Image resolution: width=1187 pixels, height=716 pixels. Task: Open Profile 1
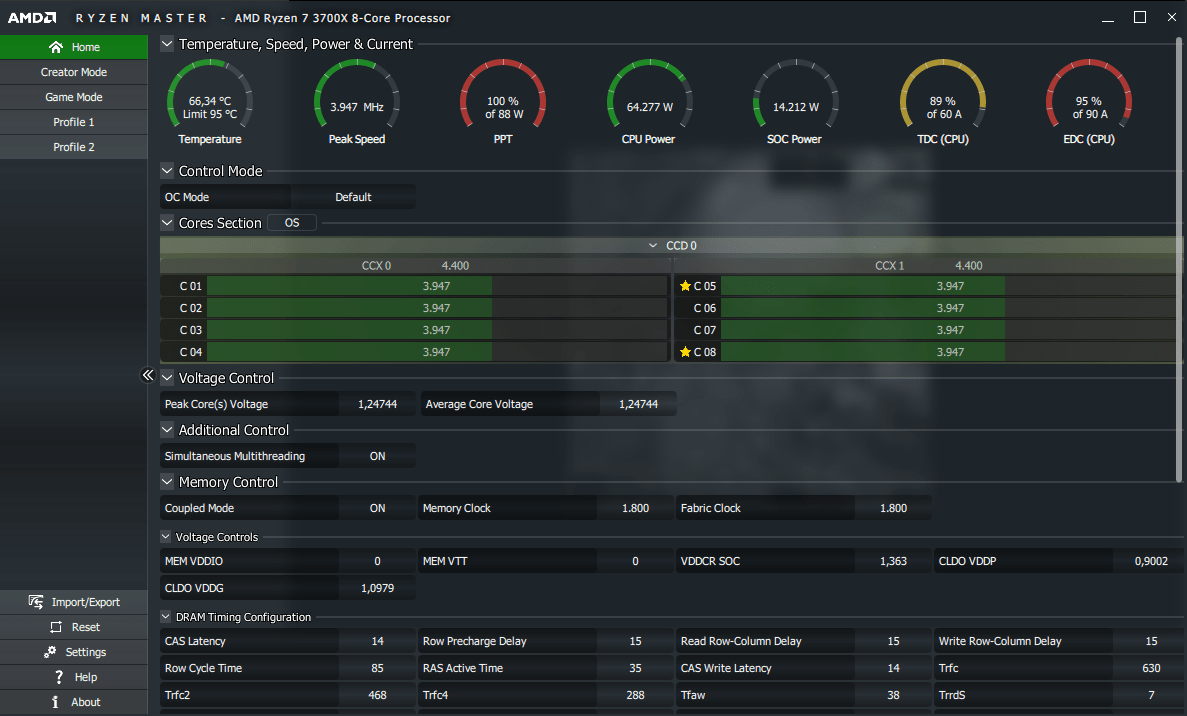pos(73,122)
